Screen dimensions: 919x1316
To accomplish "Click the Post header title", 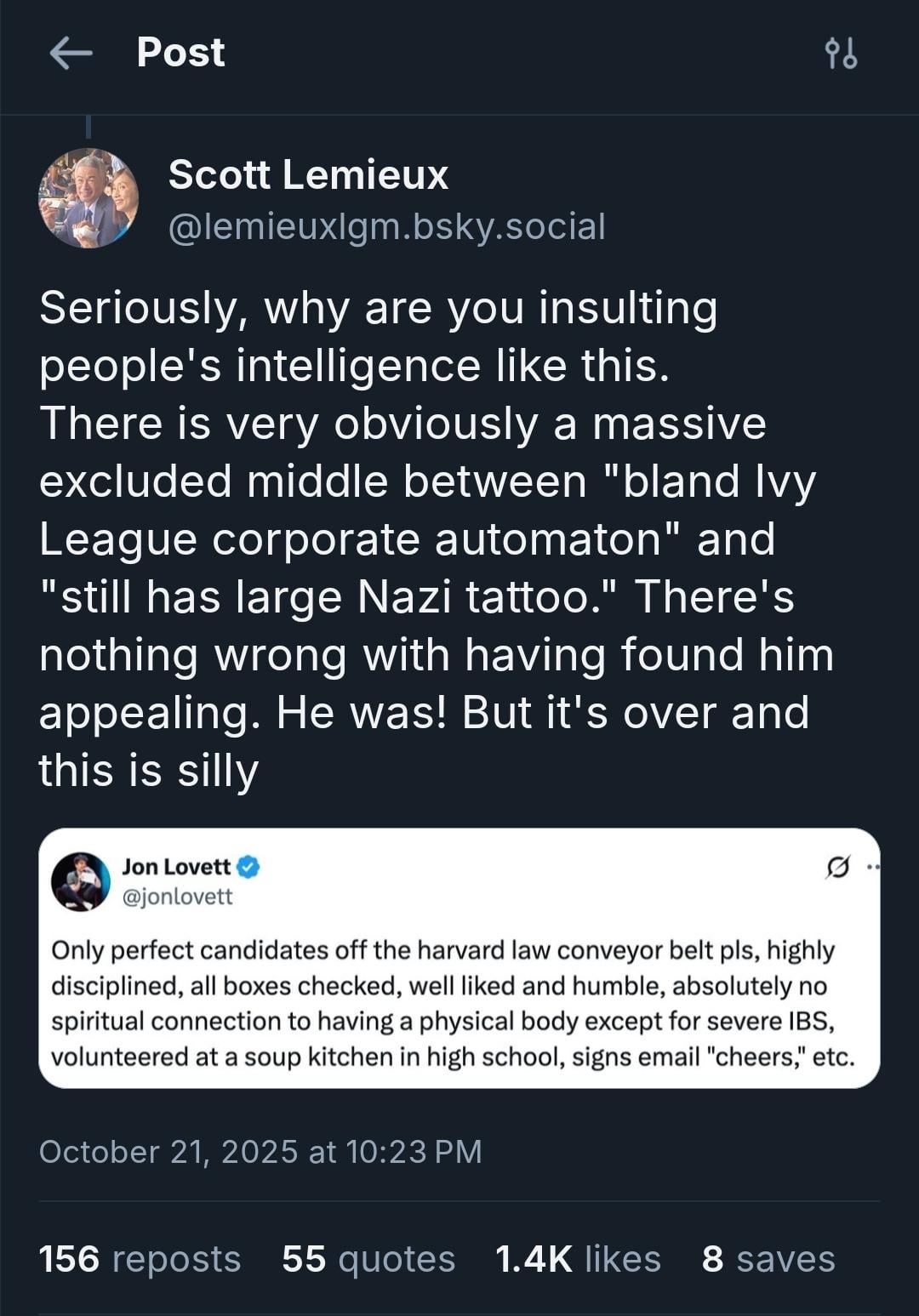I will pos(180,53).
